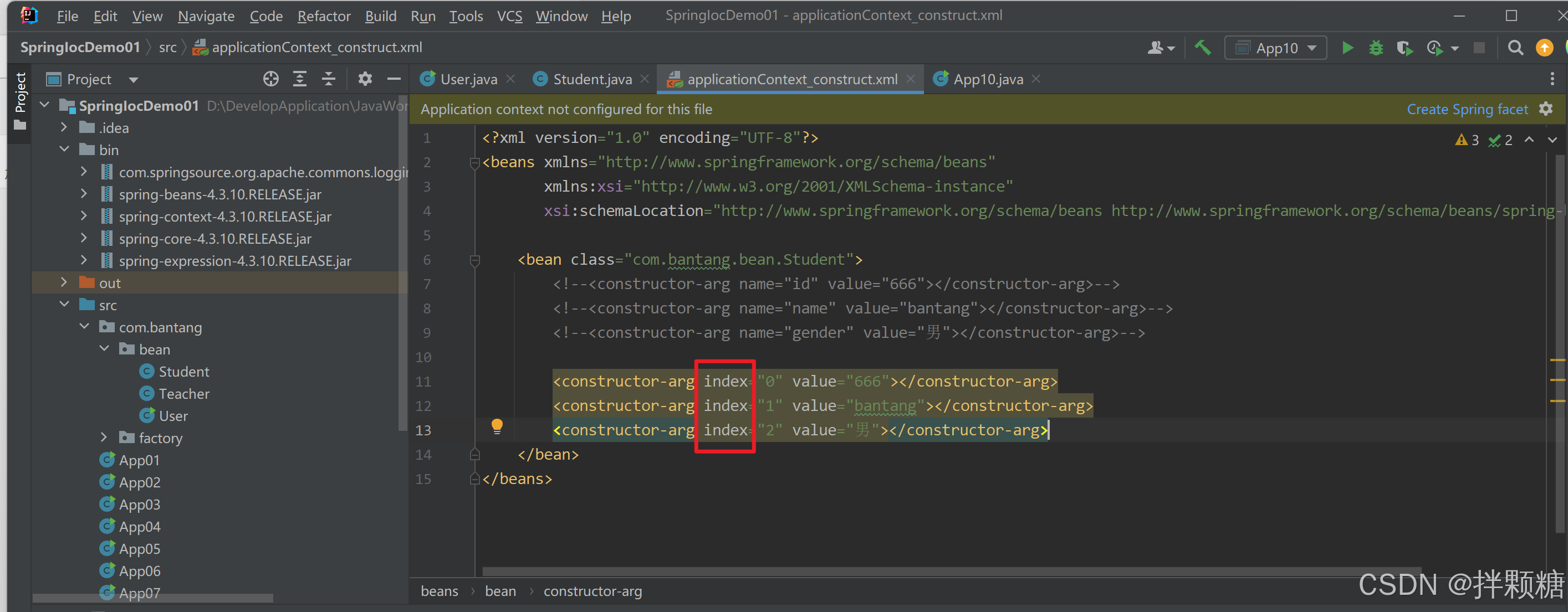Viewport: 1568px width, 612px height.
Task: Click Expand All icon in Project panel
Action: point(299,79)
